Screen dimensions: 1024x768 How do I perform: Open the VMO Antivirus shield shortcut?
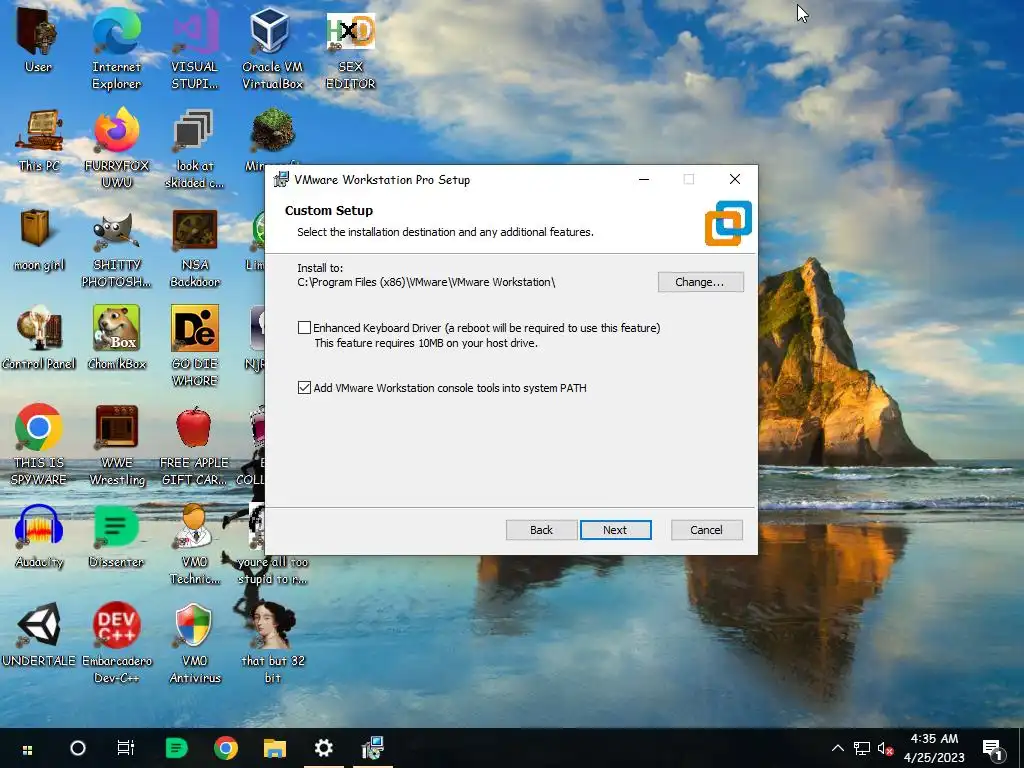pos(194,643)
